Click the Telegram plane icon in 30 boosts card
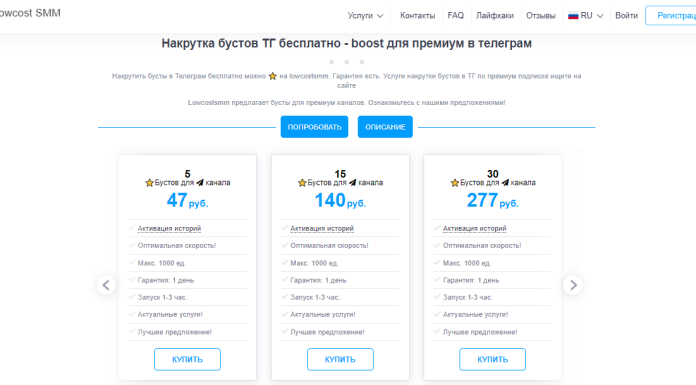Image resolution: width=696 pixels, height=385 pixels. pyautogui.click(x=505, y=183)
